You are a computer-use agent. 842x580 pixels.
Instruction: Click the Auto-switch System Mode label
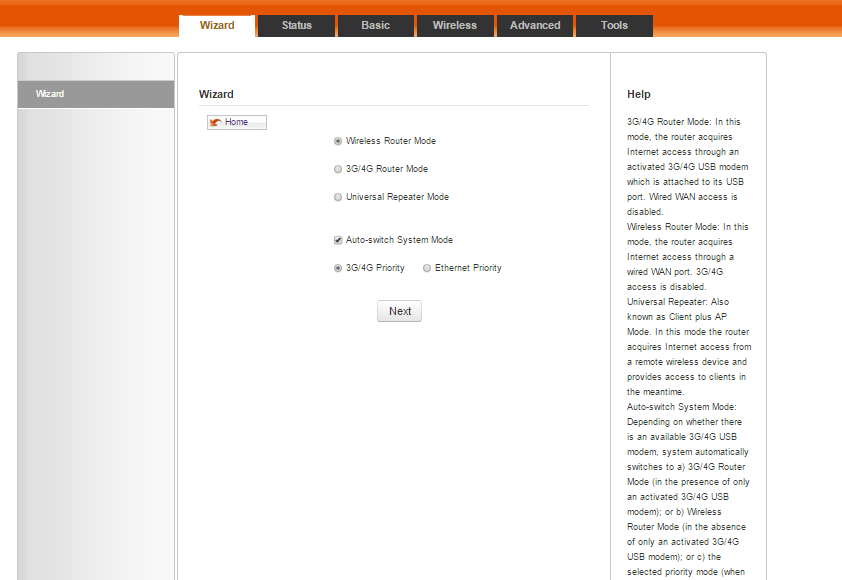tap(399, 240)
